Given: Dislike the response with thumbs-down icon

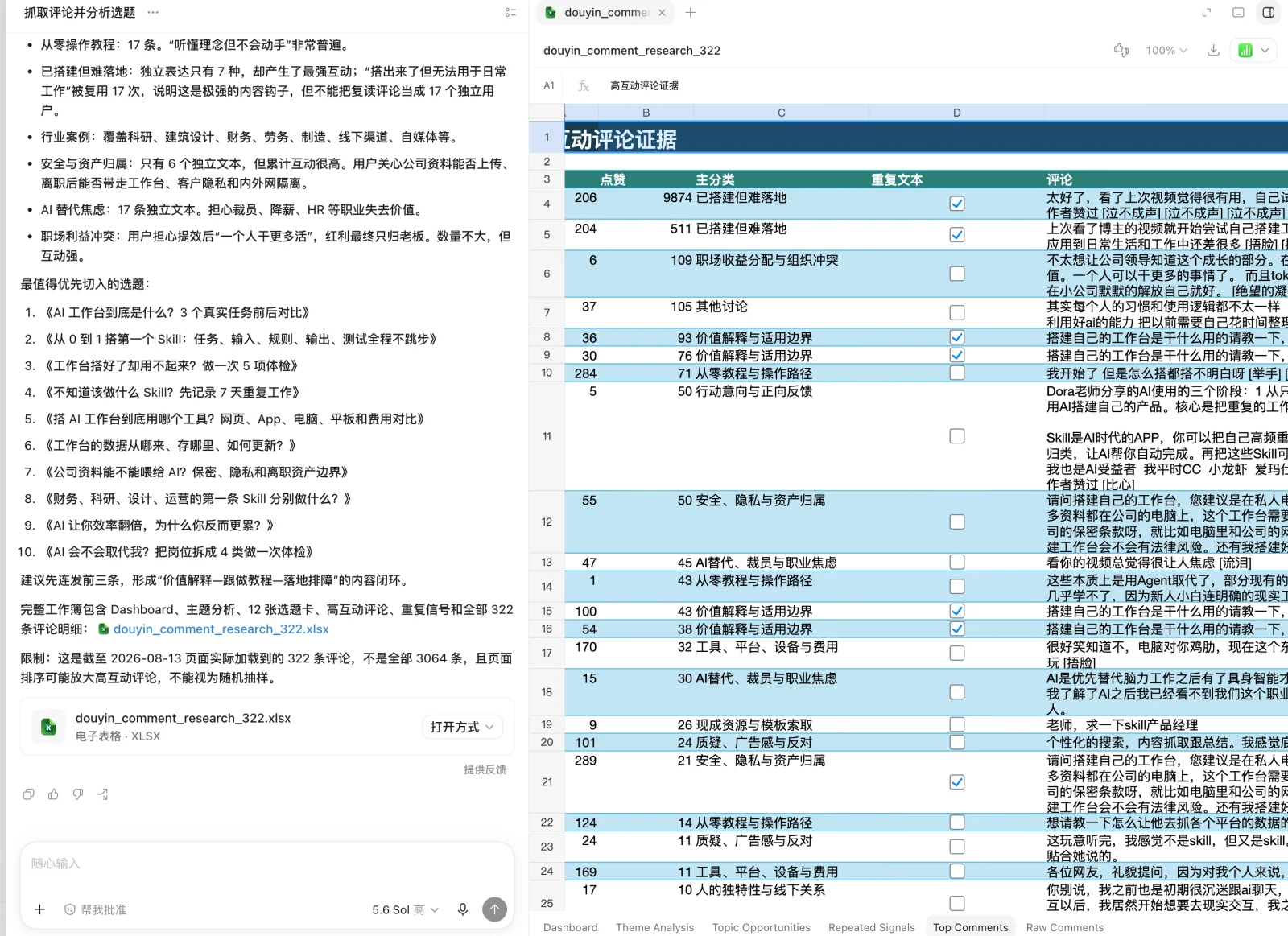Looking at the screenshot, I should (78, 794).
